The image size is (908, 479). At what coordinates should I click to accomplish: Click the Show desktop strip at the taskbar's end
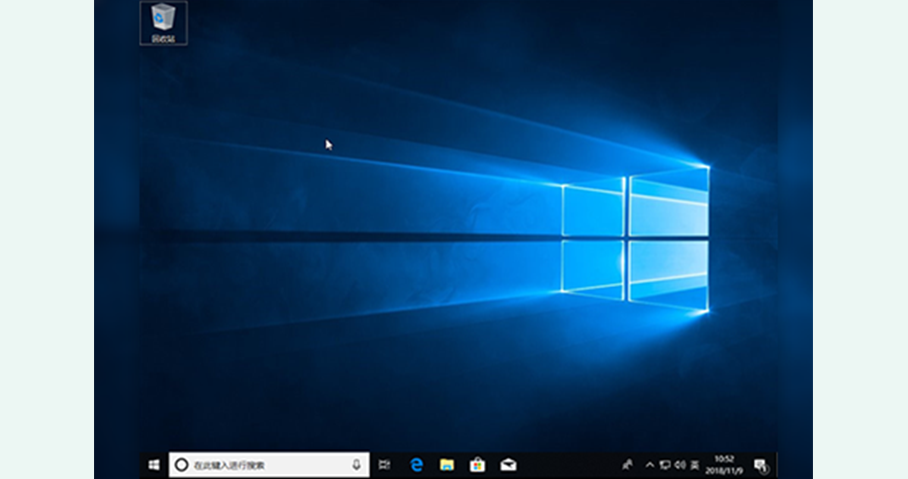click(x=776, y=465)
